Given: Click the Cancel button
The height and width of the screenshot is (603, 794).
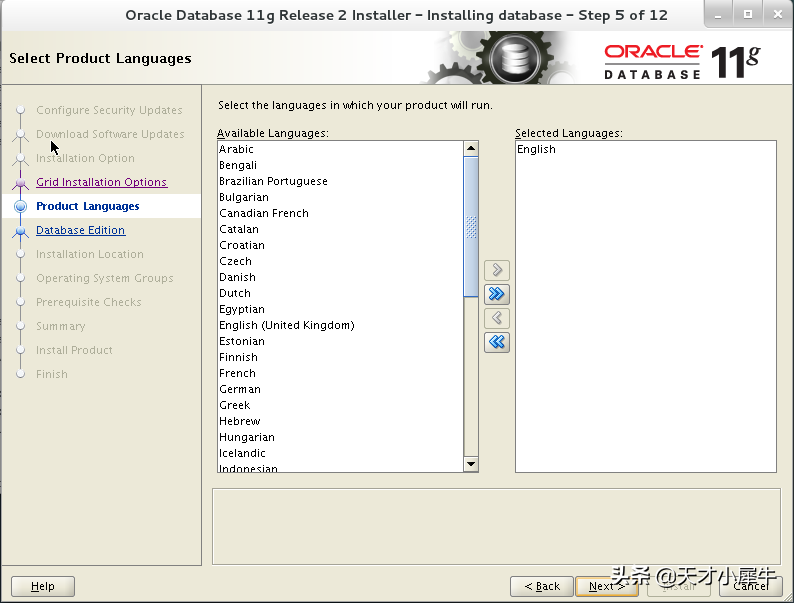Looking at the screenshot, I should (x=750, y=586).
